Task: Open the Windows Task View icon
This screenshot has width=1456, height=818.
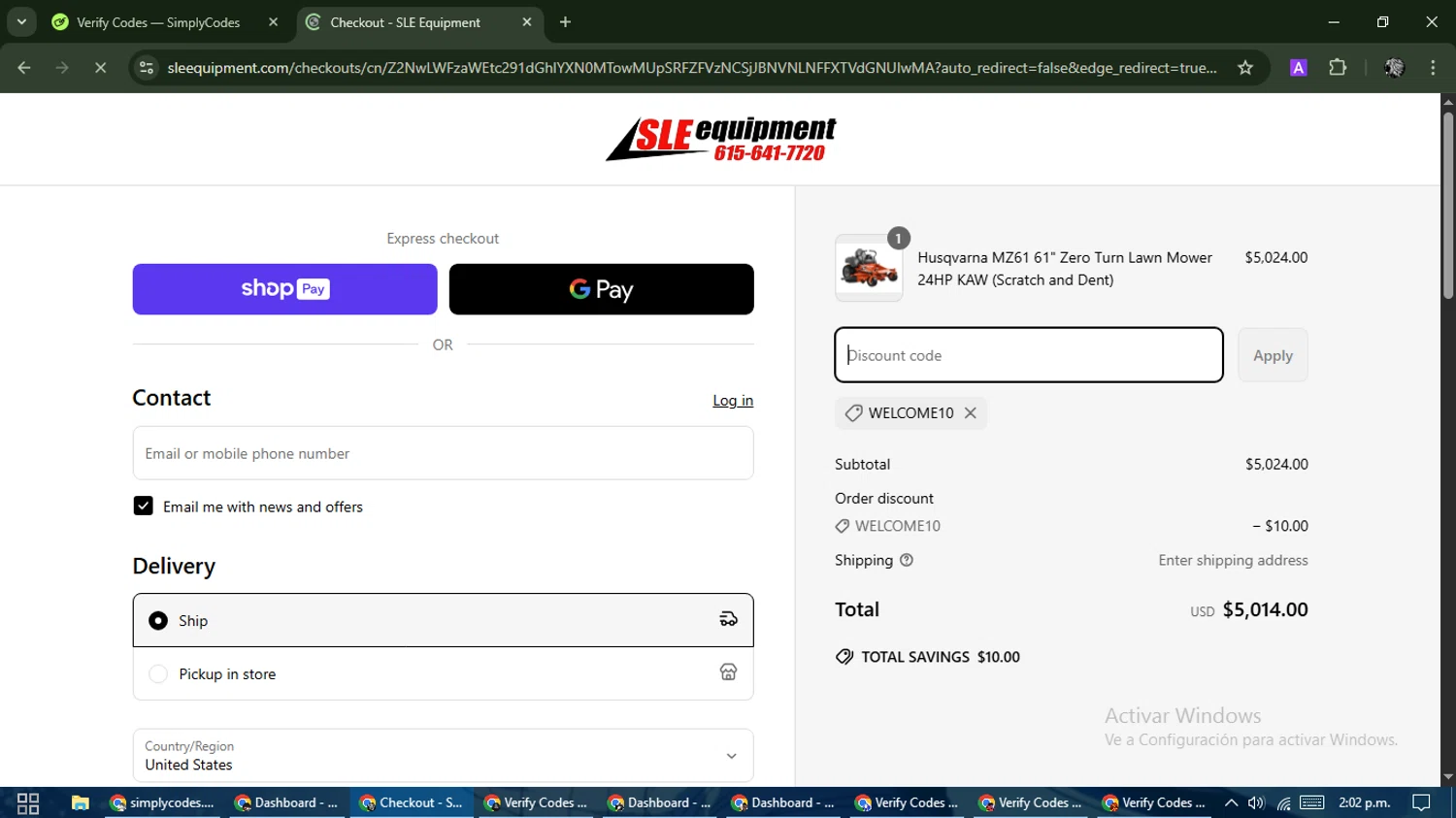Action: click(x=28, y=803)
